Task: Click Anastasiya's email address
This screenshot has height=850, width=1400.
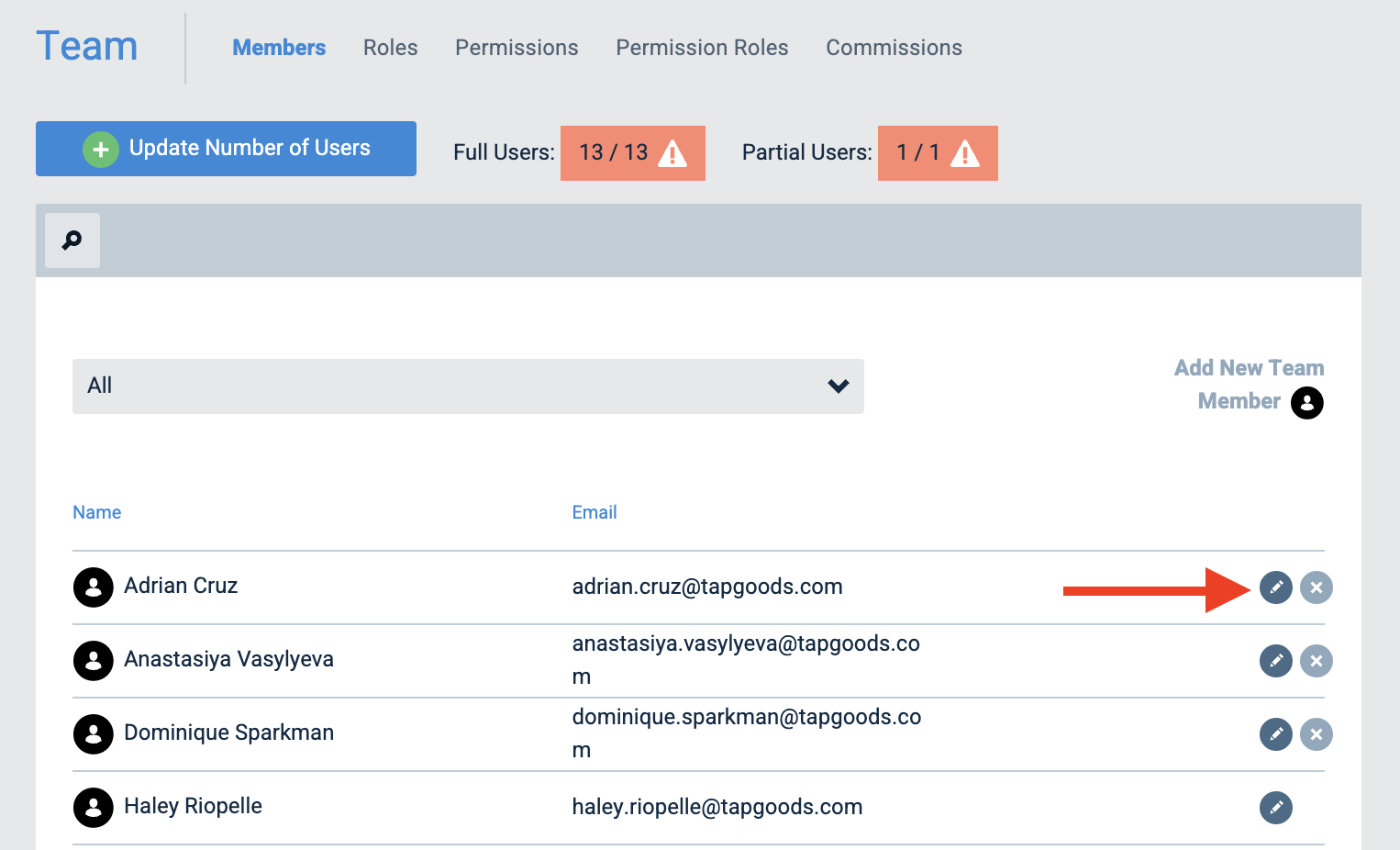Action: click(746, 660)
